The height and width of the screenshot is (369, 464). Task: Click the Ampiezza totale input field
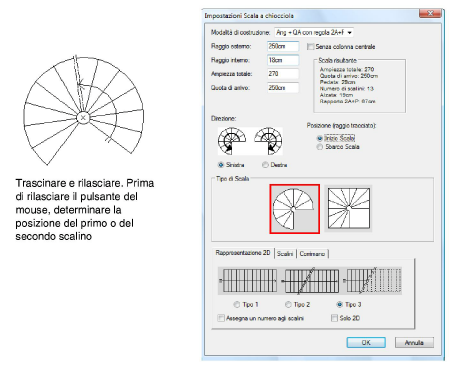coord(283,74)
